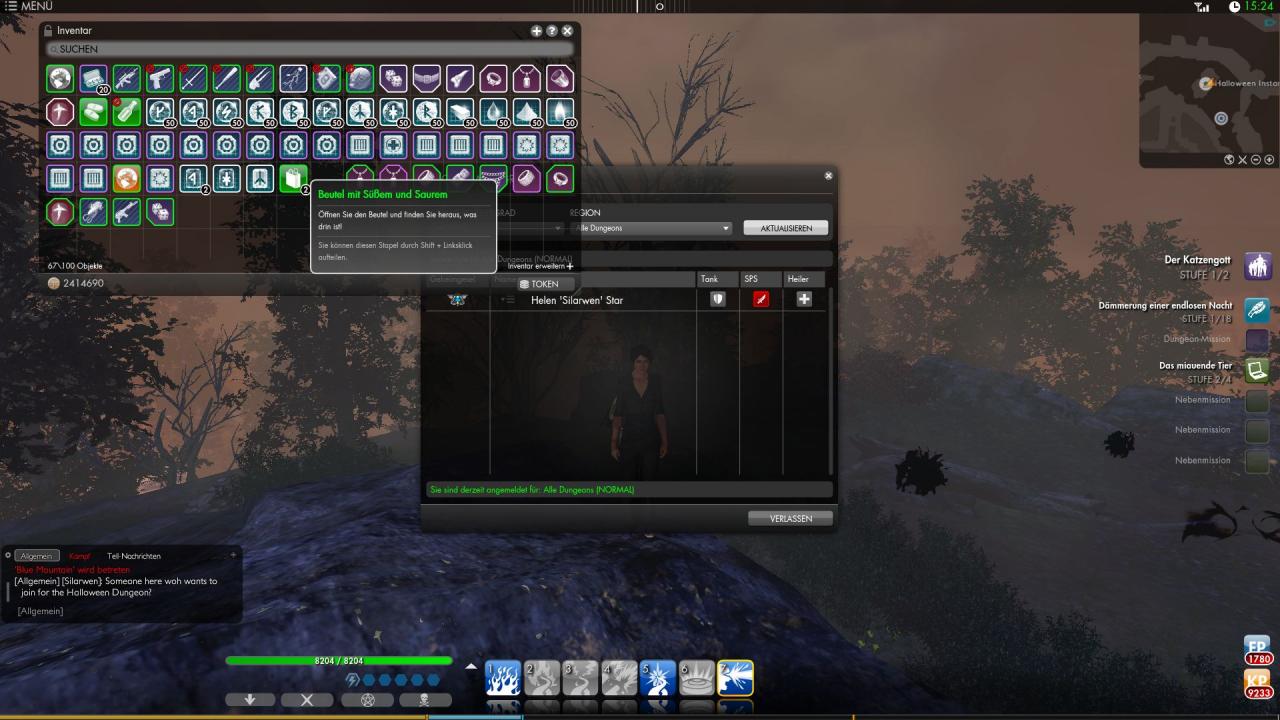Screen dimensions: 1280x720
Task: Click the skull button under health bar
Action: (425, 700)
